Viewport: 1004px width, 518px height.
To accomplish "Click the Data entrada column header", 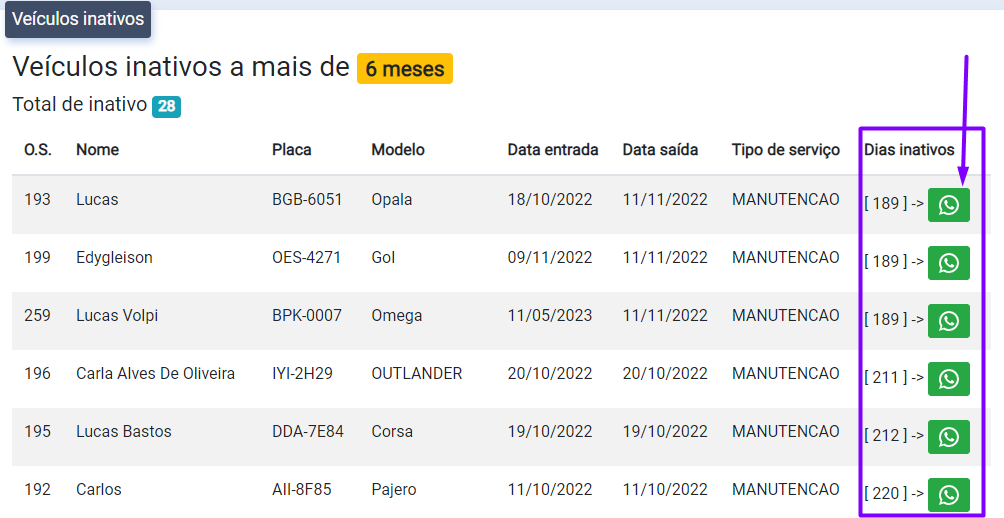I will coord(553,150).
